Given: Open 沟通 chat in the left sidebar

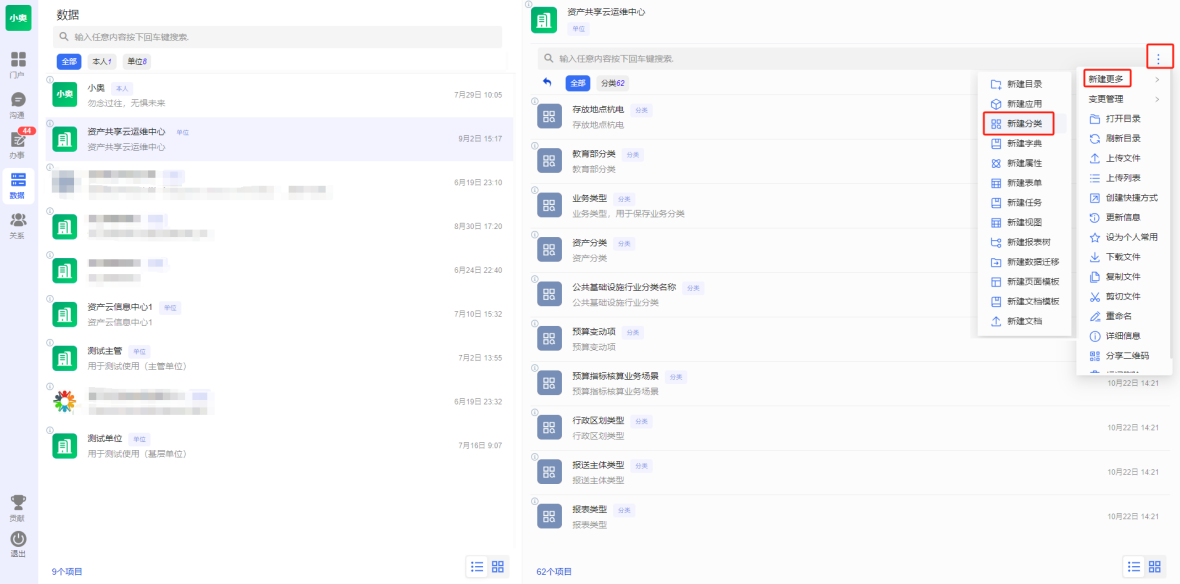Looking at the screenshot, I should coord(18,104).
